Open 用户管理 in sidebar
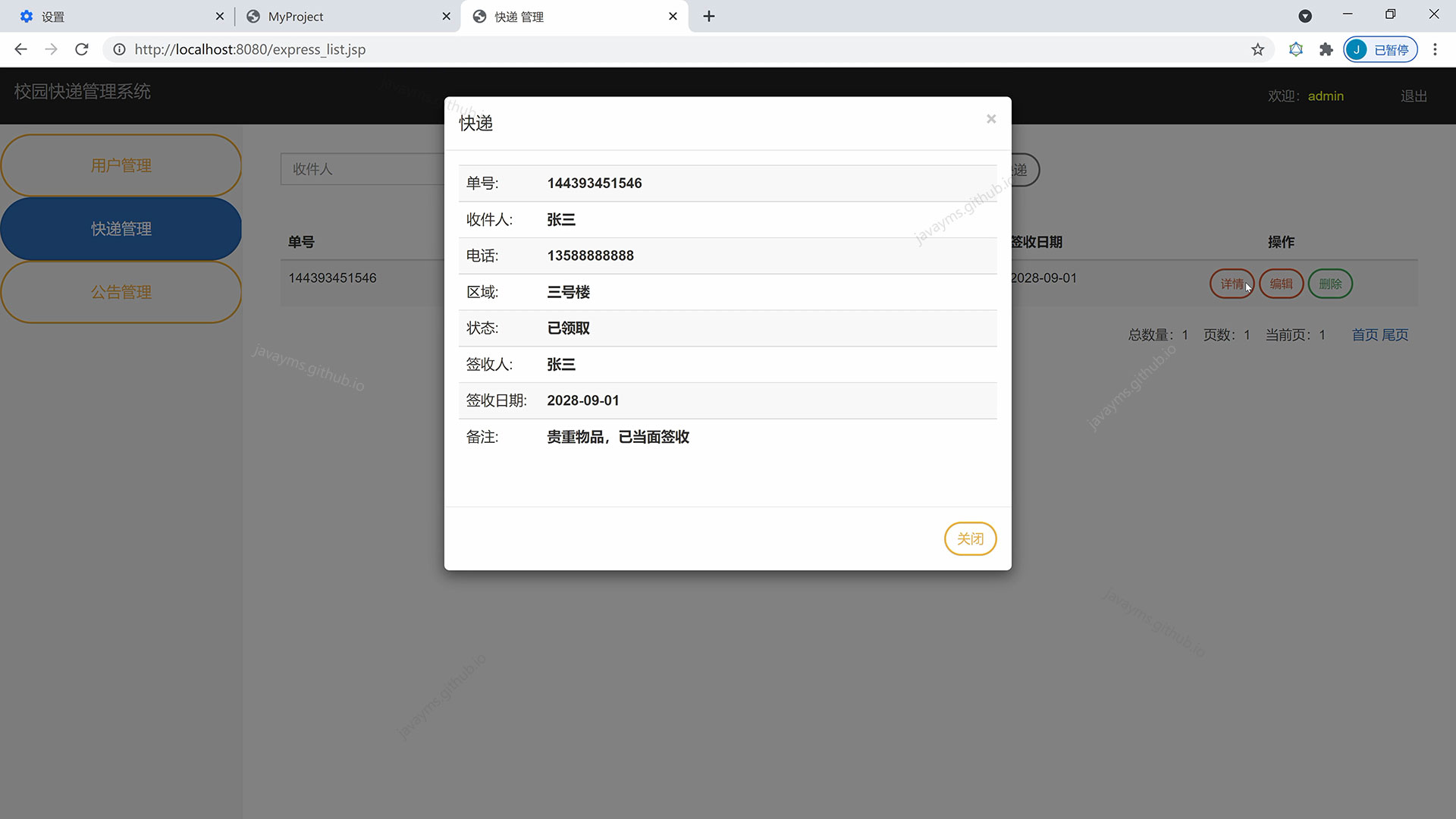Viewport: 1456px width, 819px height. (x=121, y=165)
